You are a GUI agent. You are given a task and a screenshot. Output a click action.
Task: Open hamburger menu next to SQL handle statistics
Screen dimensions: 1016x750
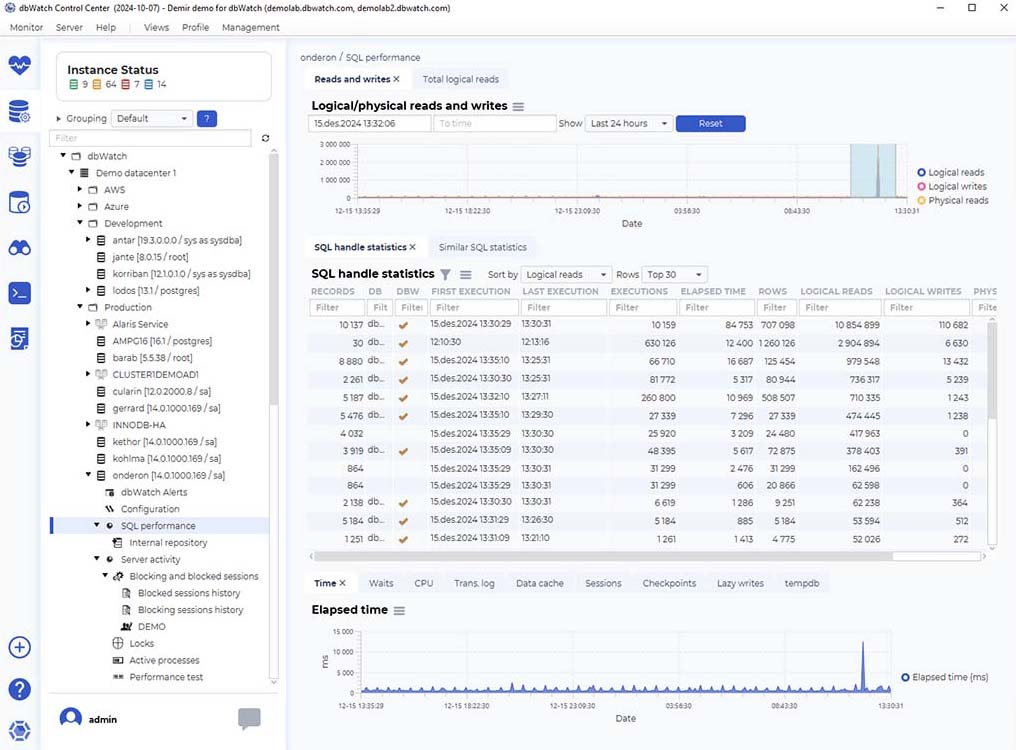465,274
